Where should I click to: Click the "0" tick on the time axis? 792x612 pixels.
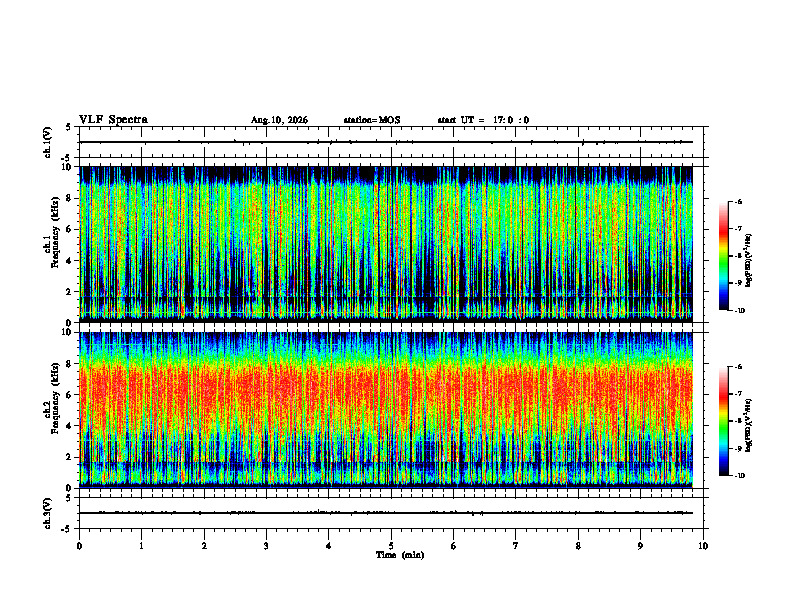click(79, 546)
